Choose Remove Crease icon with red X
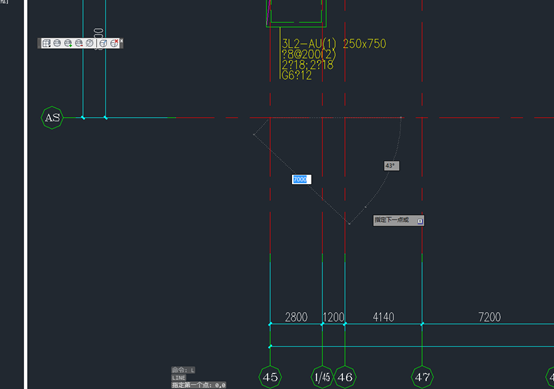 114,43
